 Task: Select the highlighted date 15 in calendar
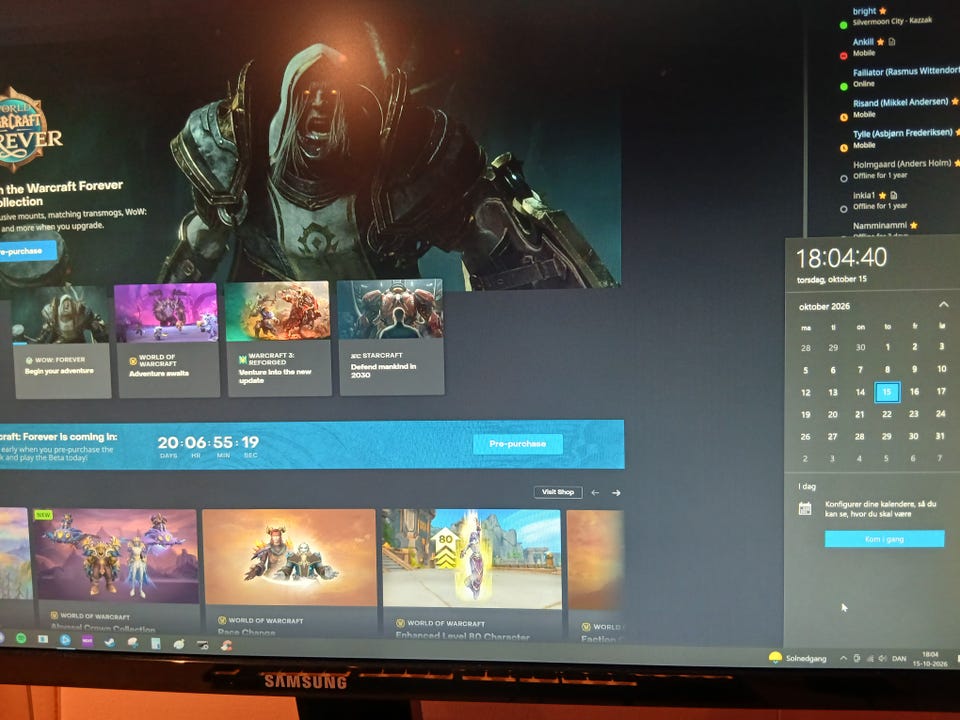(887, 392)
